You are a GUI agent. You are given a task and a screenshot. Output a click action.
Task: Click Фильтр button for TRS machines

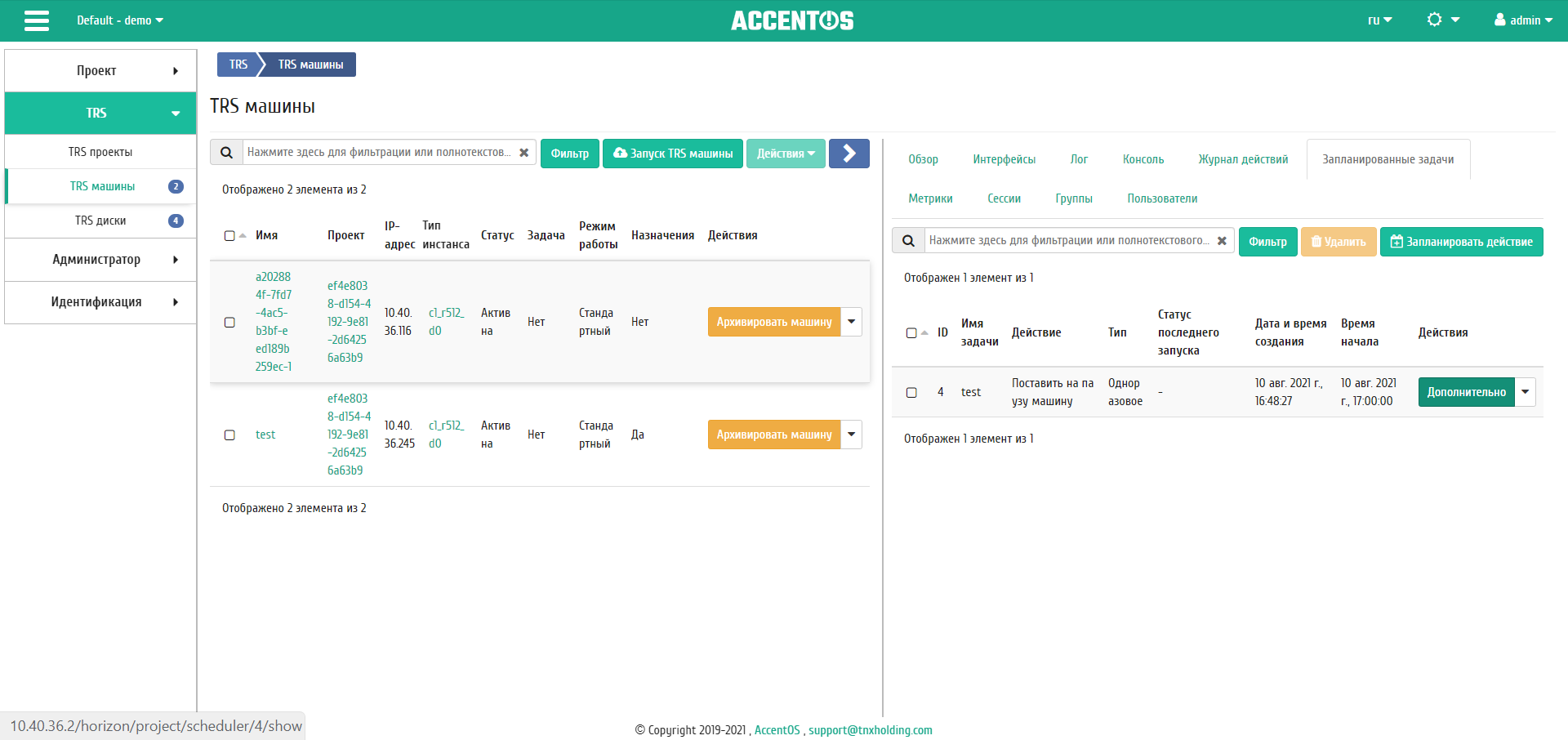coord(569,153)
